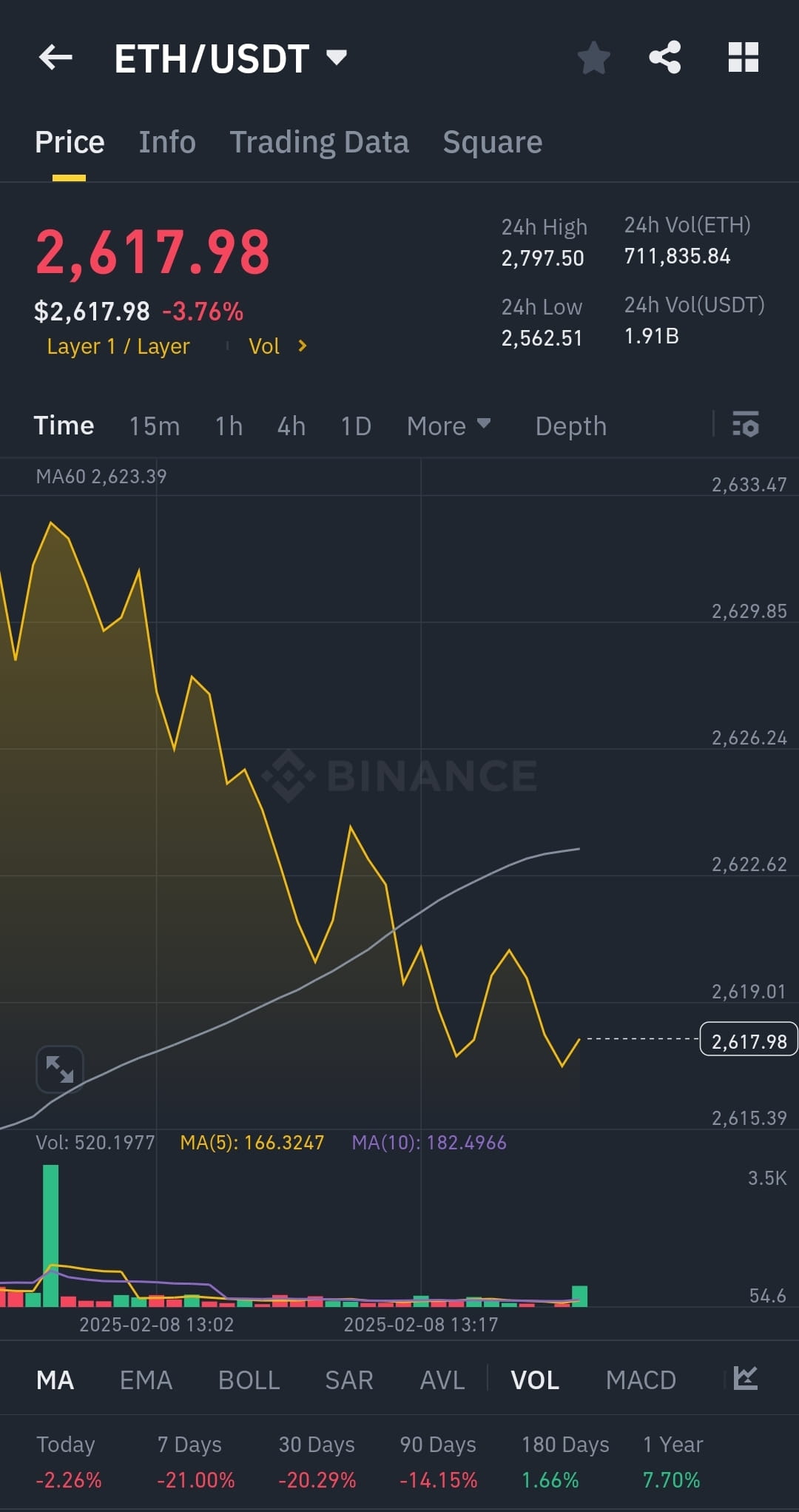The width and height of the screenshot is (799, 1512).
Task: Add ETH/USDT to favorites with star
Action: click(x=593, y=58)
